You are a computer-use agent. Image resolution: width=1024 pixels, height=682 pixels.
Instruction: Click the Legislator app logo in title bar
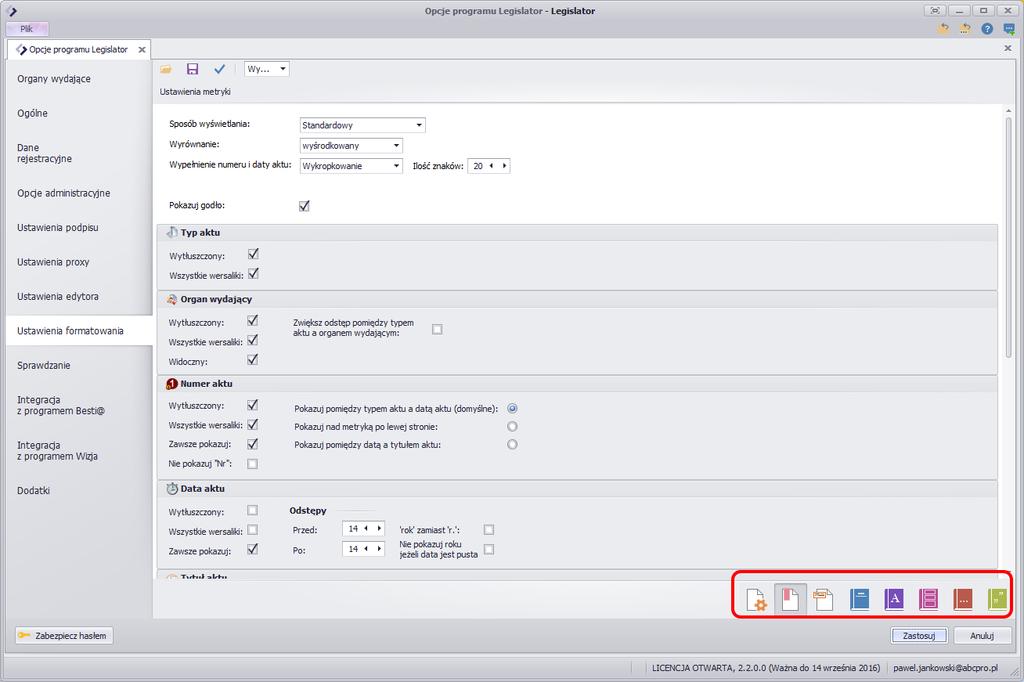(12, 10)
